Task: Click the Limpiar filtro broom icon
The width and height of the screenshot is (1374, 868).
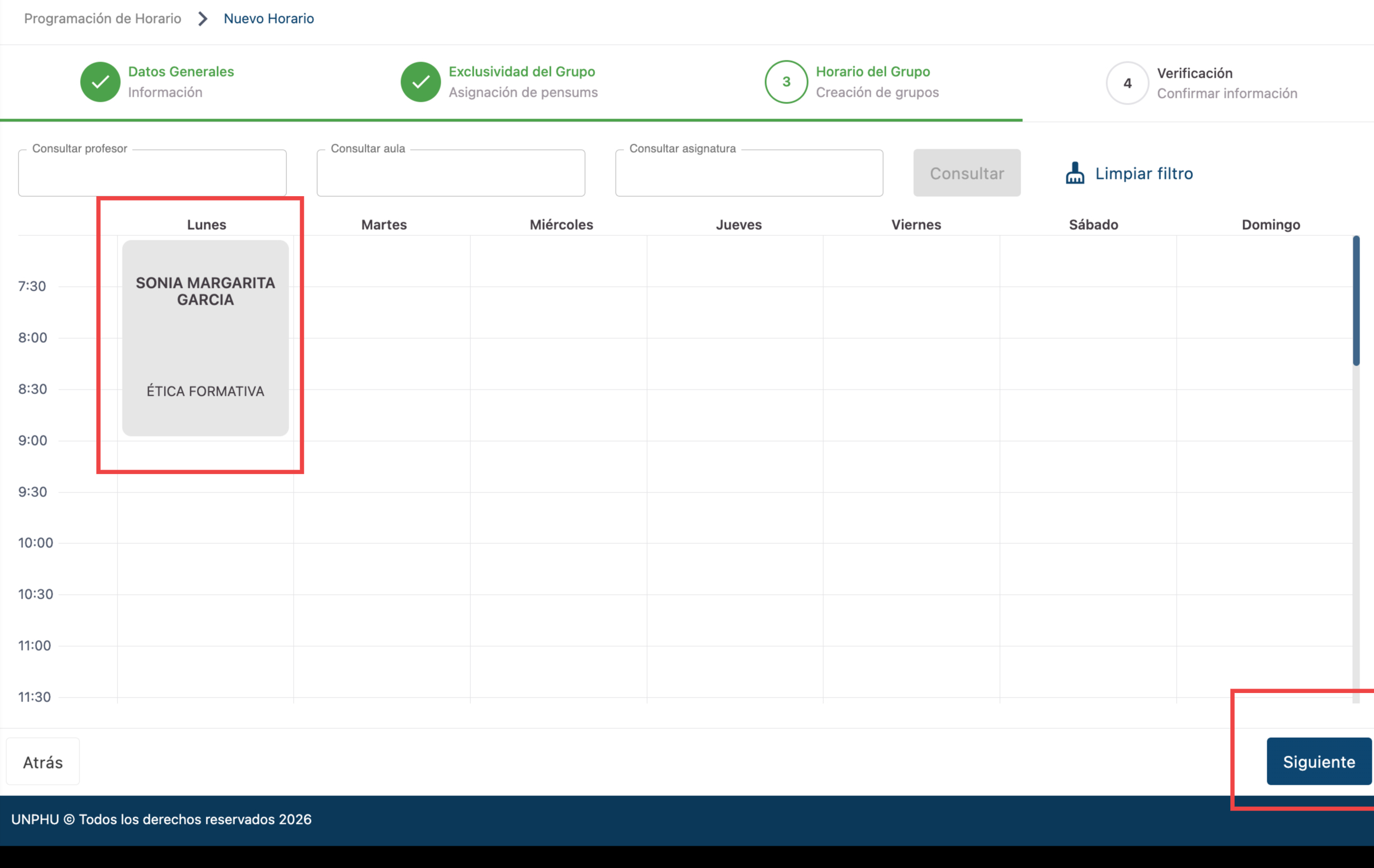Action: 1074,173
